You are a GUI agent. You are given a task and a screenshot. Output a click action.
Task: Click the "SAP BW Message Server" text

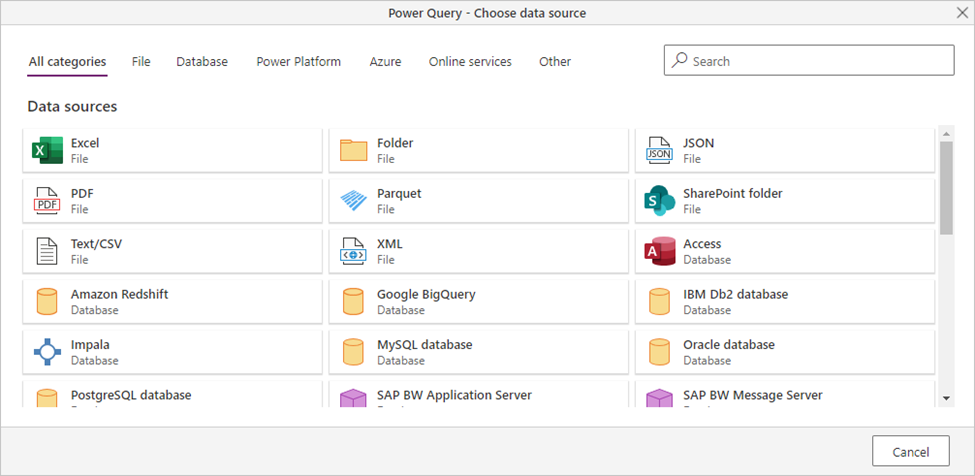tap(752, 395)
